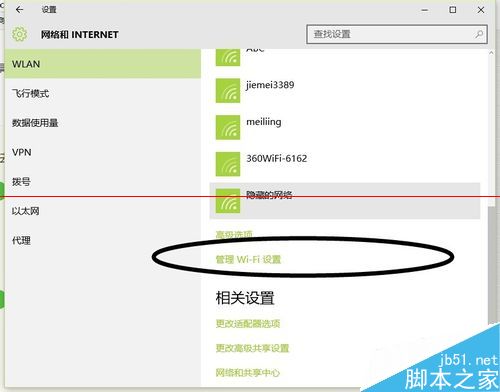This screenshot has width=500, height=392.
Task: Open 管理 Wi-Fi 设置 link
Action: click(x=248, y=259)
